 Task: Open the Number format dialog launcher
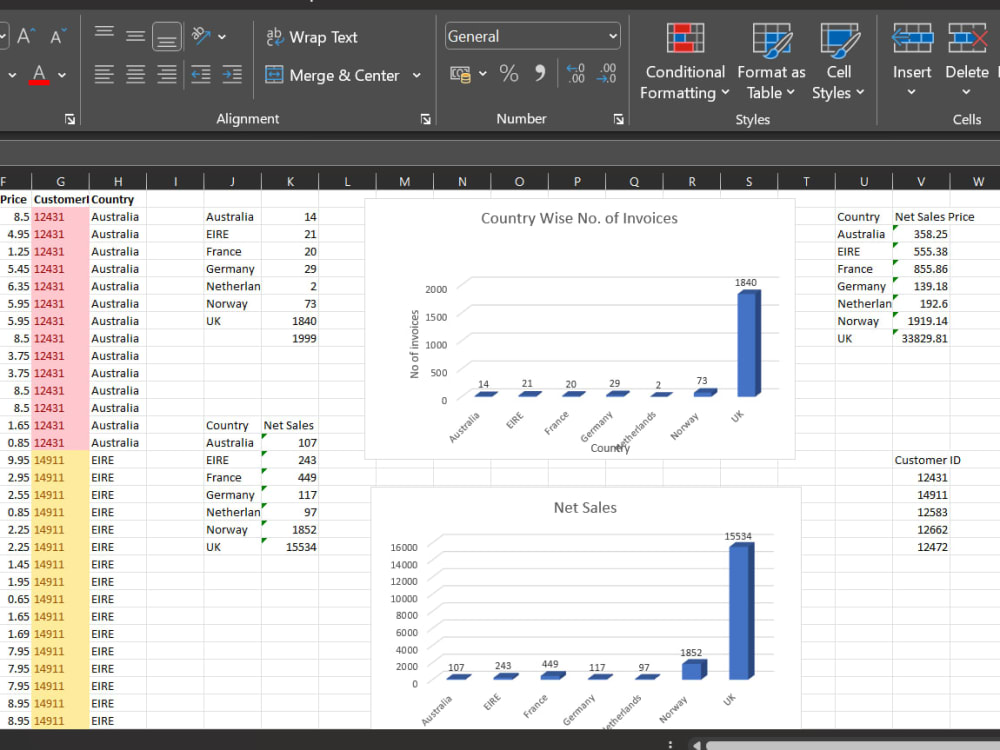click(619, 118)
